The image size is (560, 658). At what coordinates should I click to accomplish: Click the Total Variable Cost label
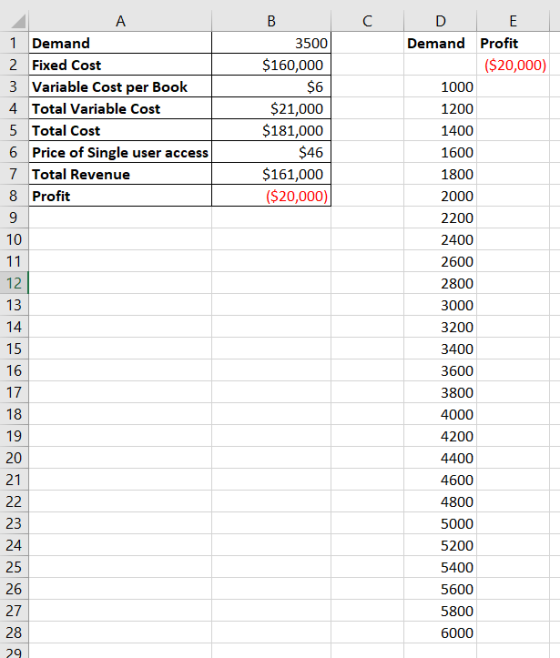[x=120, y=108]
